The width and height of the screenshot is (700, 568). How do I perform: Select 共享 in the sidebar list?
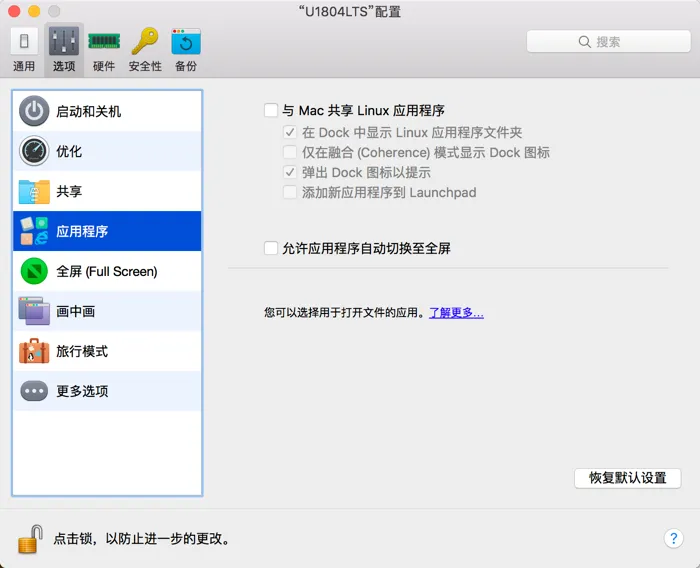107,191
